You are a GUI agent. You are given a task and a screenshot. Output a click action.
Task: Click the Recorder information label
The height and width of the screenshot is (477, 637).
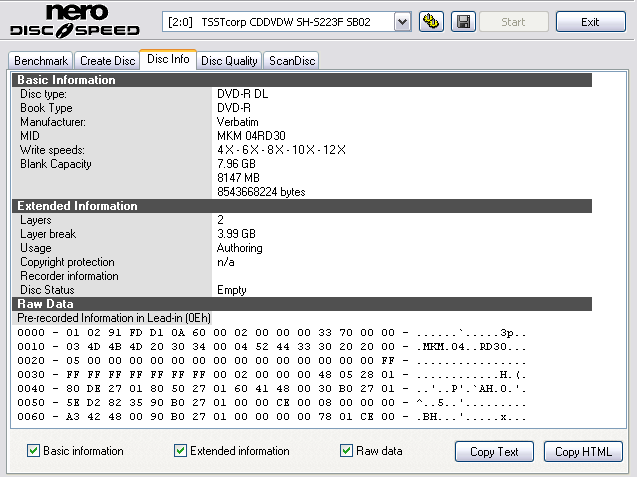69,276
